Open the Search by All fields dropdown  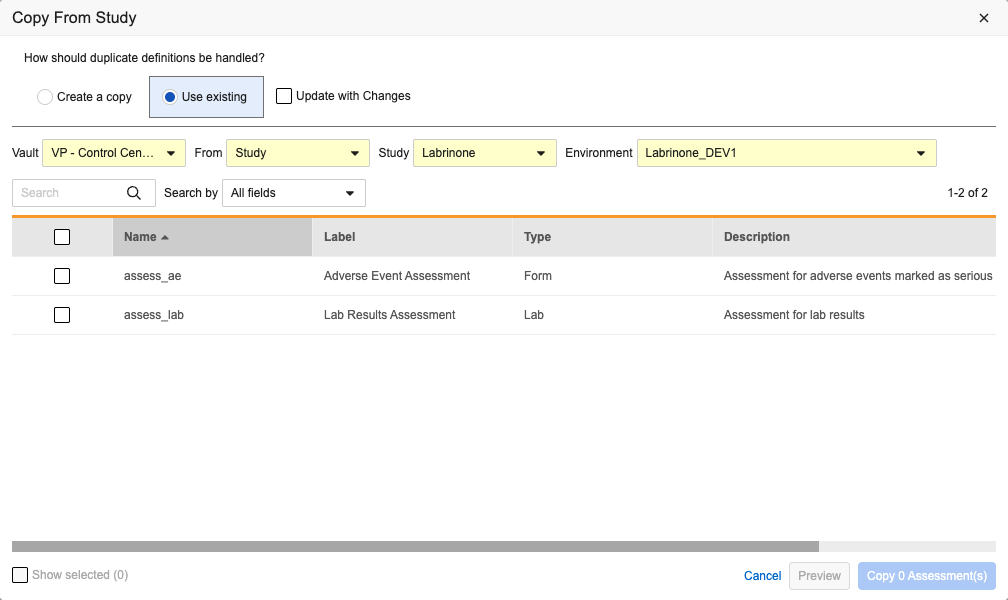coord(293,193)
